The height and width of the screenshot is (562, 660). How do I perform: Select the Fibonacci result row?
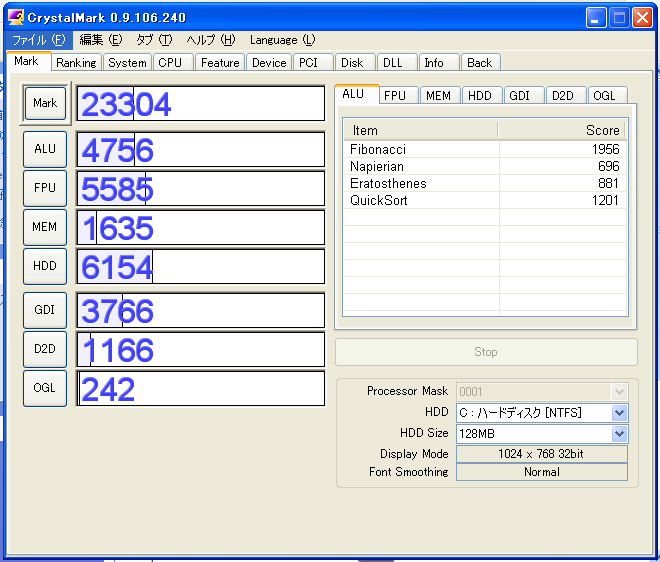485,149
